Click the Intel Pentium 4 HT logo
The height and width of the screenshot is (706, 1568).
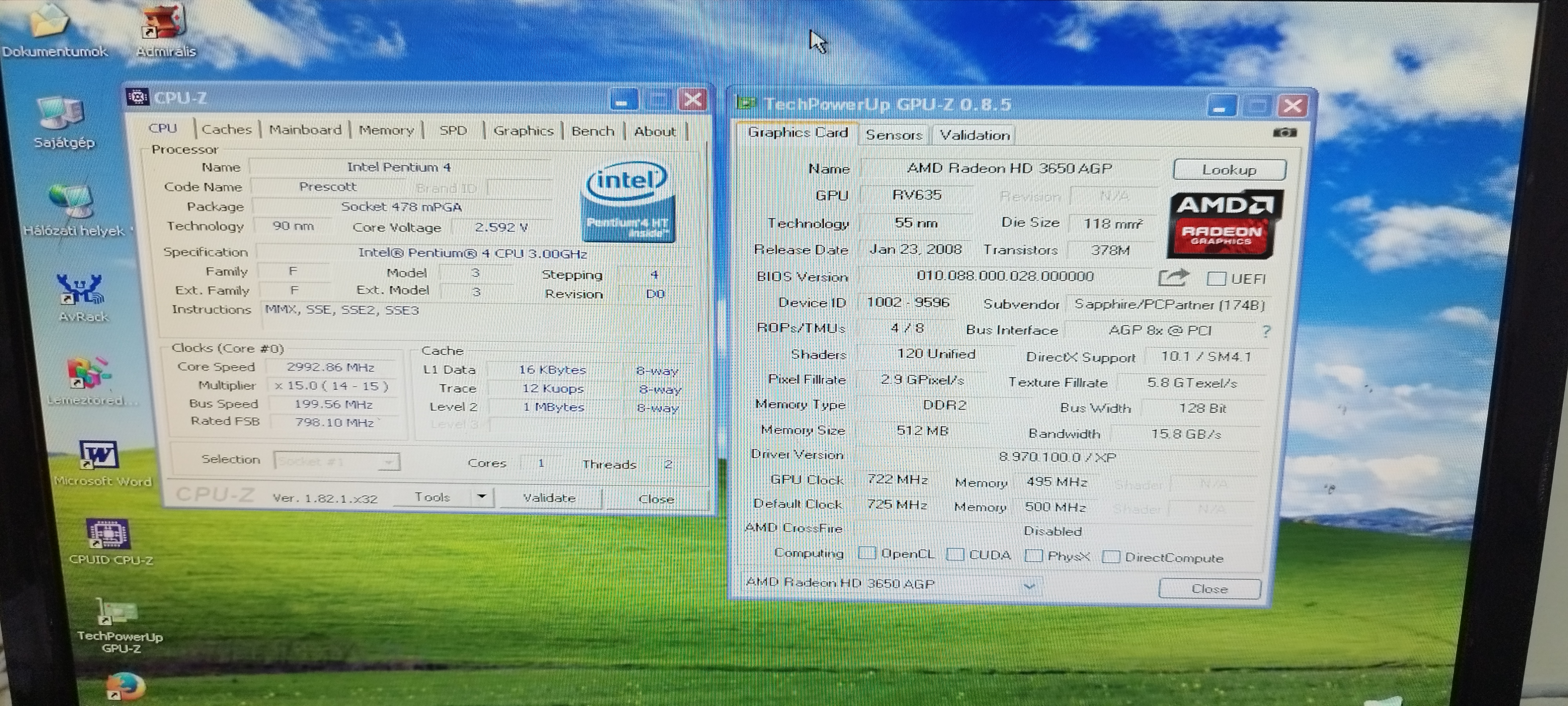click(628, 201)
